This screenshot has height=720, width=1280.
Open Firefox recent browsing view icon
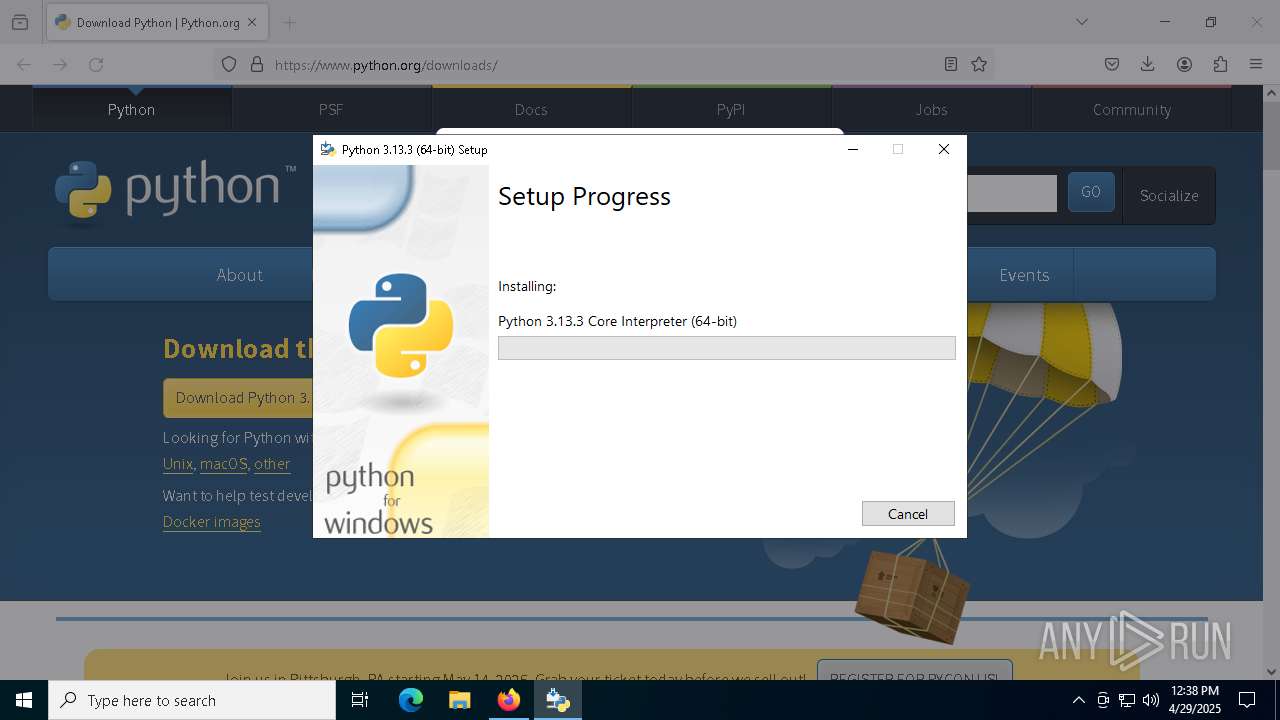point(20,22)
